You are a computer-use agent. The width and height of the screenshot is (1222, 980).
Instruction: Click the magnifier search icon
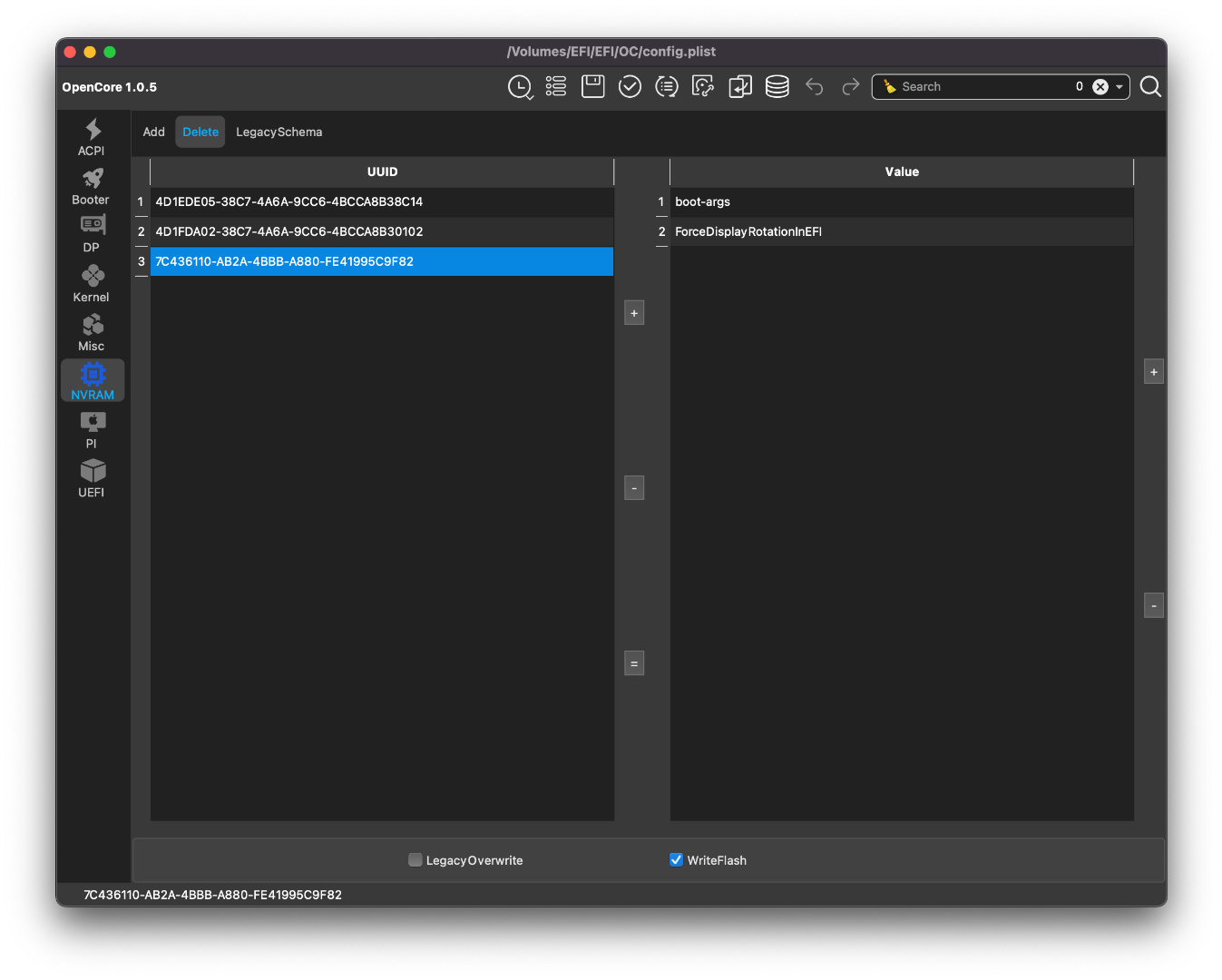1150,86
